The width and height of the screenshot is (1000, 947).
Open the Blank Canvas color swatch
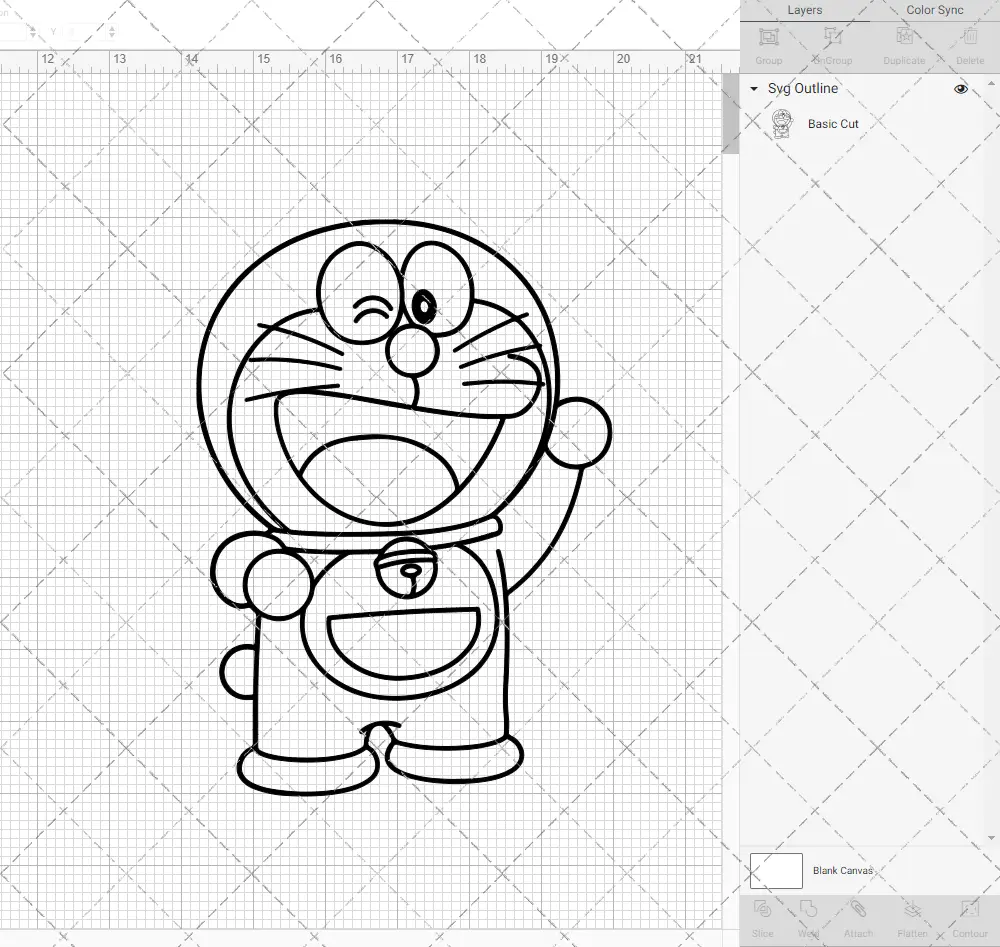pos(775,870)
